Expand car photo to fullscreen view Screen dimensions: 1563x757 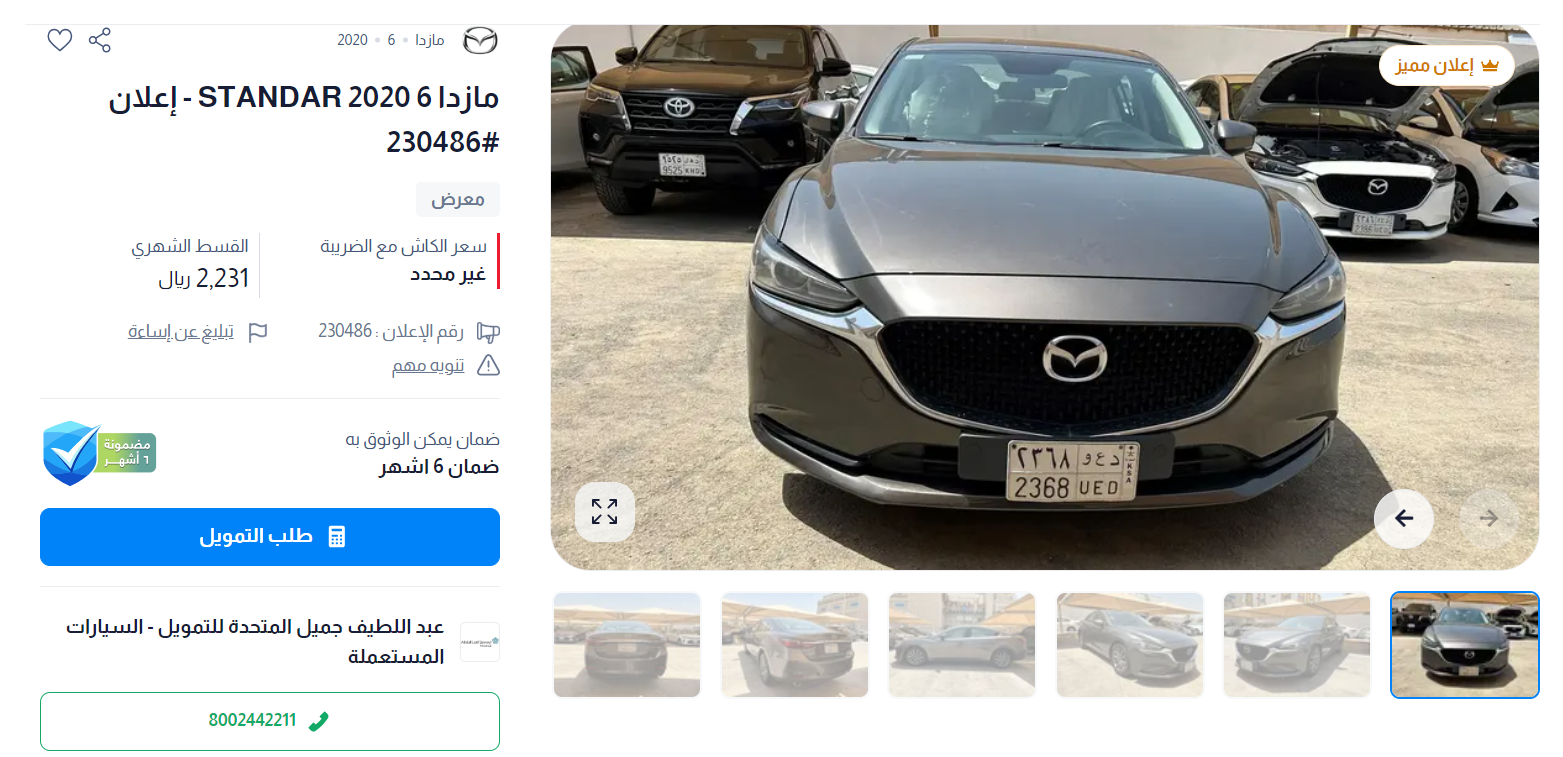[604, 512]
